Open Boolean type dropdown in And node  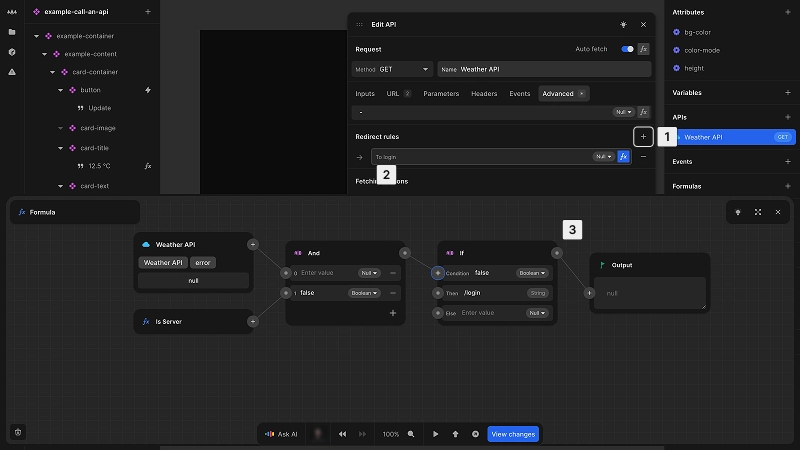pos(364,293)
